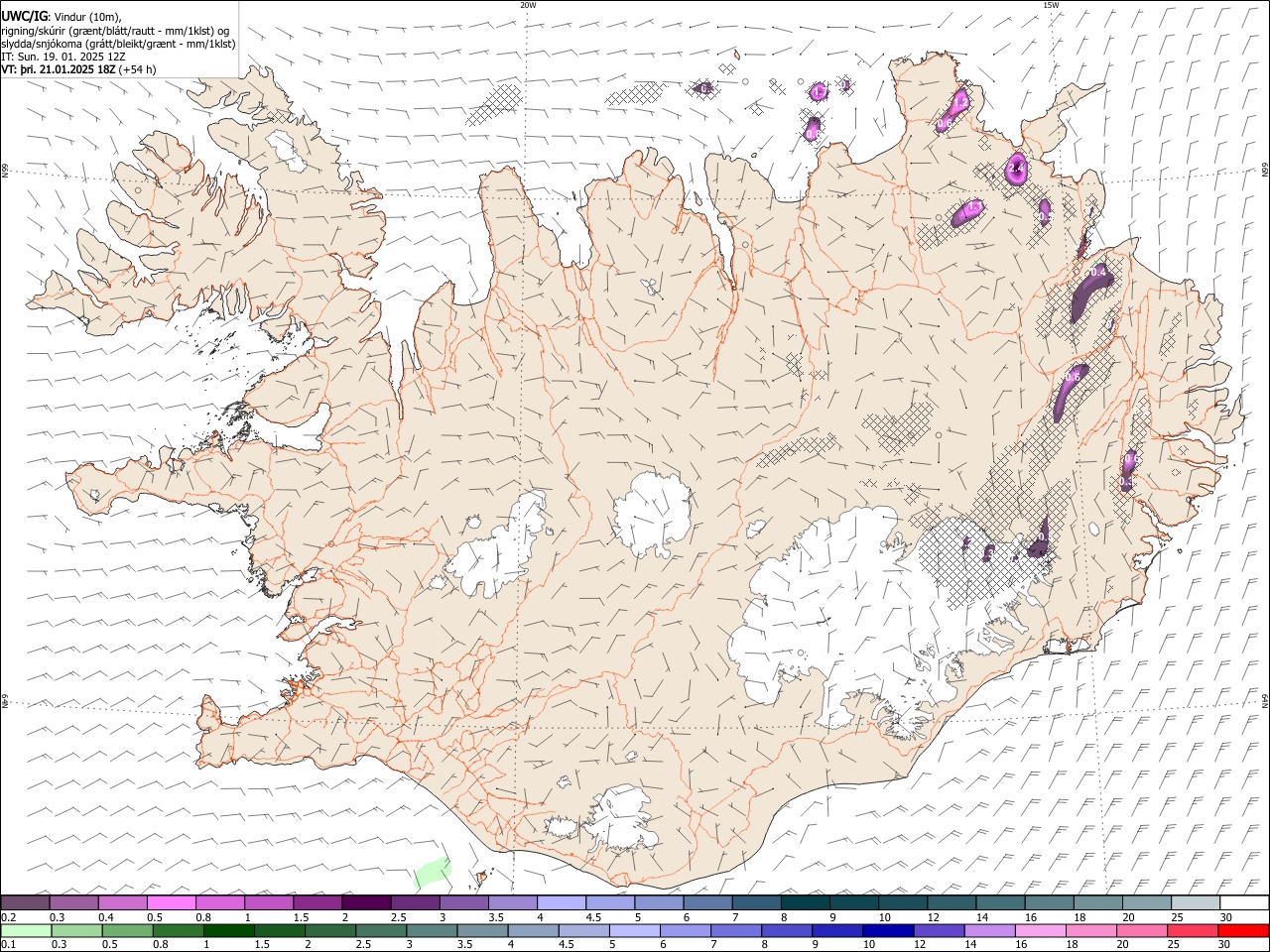The width and height of the screenshot is (1270, 952).
Task: Select the bright pink 0.5 swatch in snow legend
Action: (171, 902)
